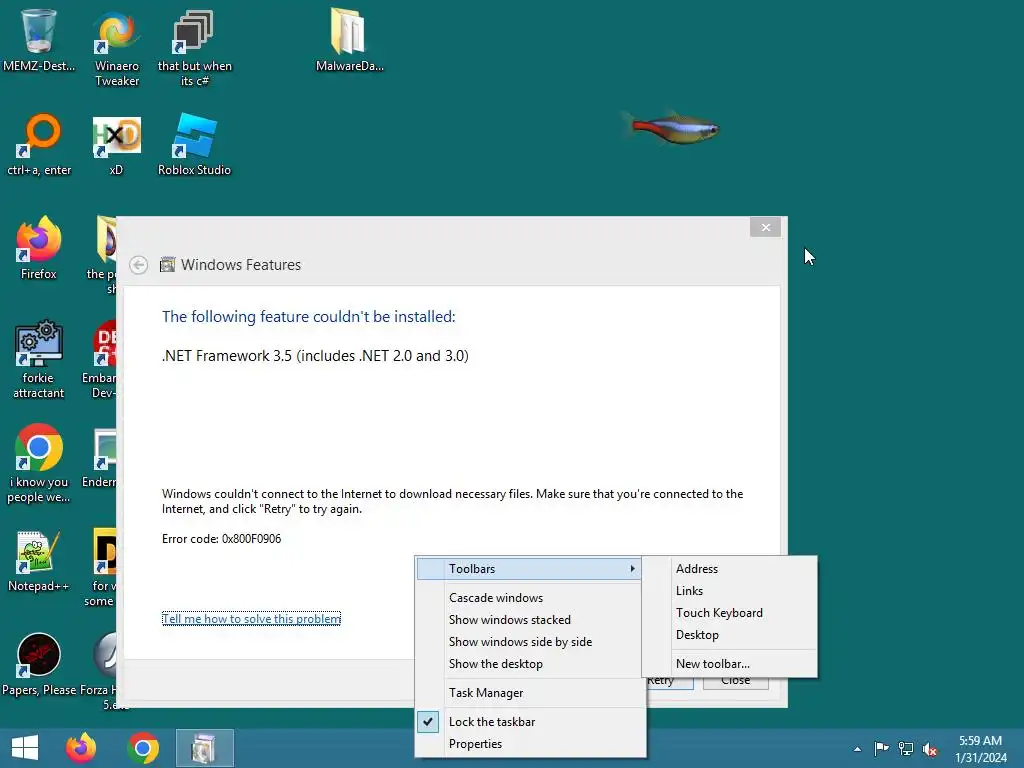The width and height of the screenshot is (1024, 768).
Task: Open the network tray icon
Action: 906,748
